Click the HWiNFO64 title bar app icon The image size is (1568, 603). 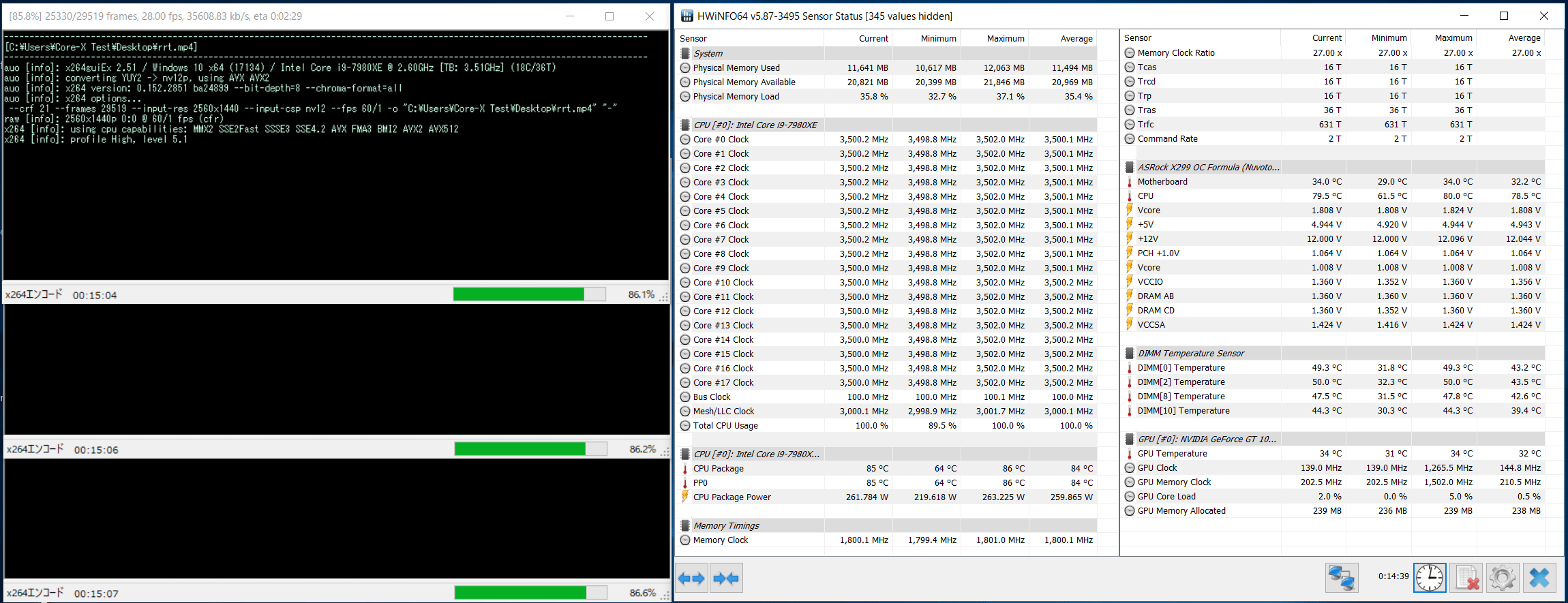pos(687,16)
